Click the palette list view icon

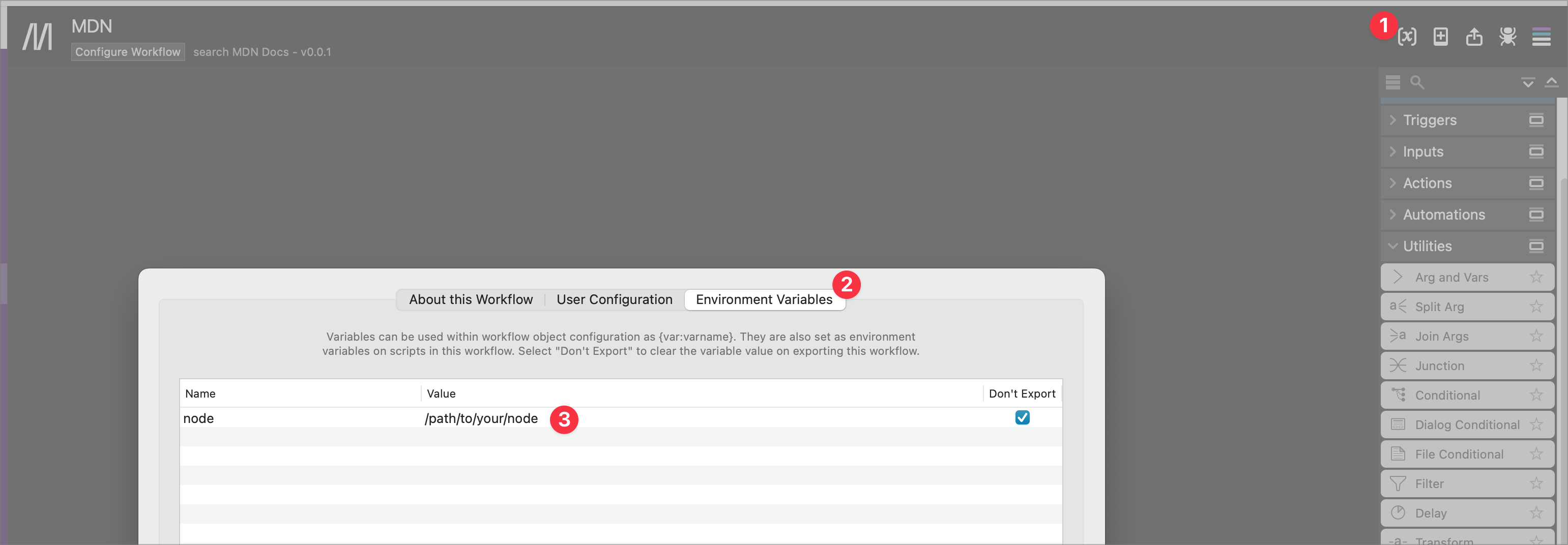1392,82
